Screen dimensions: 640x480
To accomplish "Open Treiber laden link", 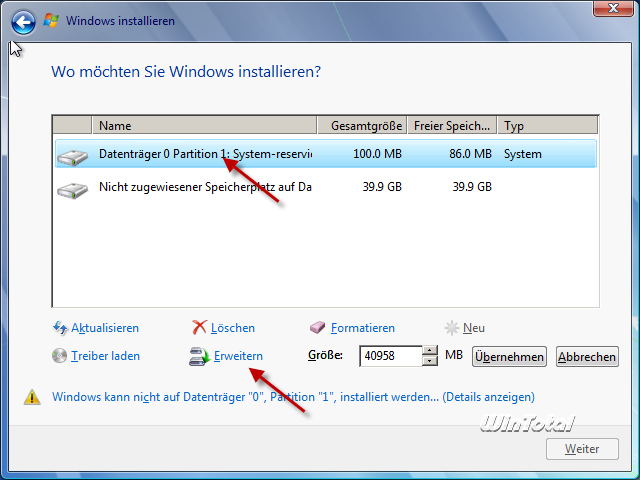I will point(105,356).
